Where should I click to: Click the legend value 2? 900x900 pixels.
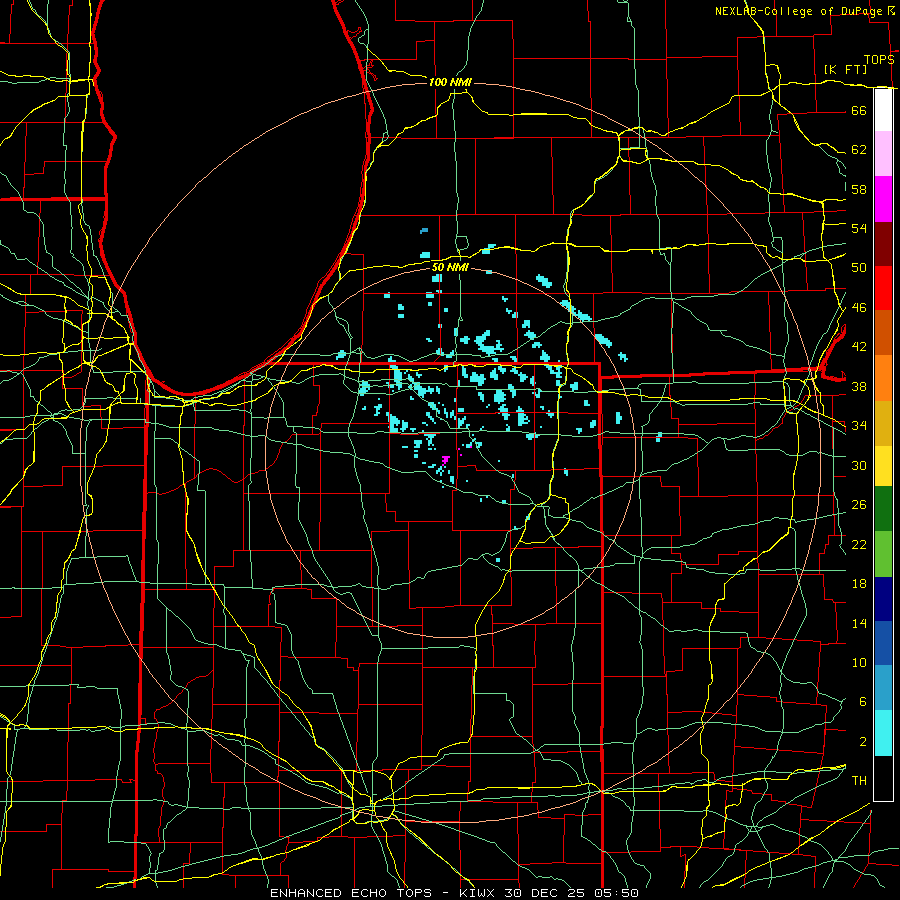pos(863,741)
